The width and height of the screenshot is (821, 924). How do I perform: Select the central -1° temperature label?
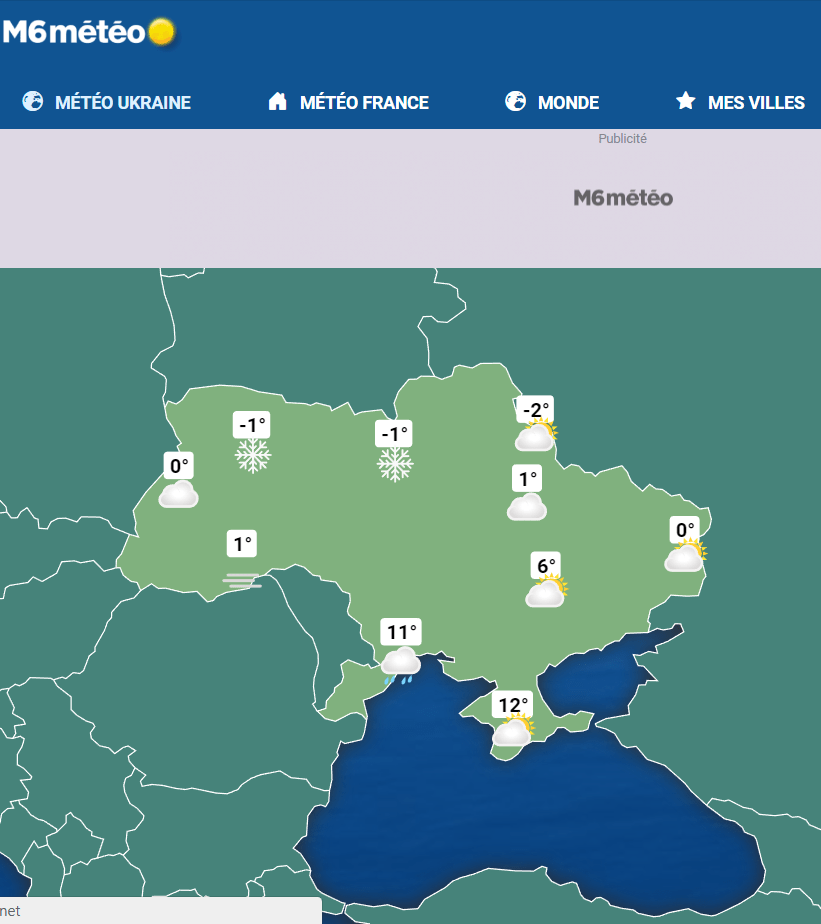pos(394,434)
